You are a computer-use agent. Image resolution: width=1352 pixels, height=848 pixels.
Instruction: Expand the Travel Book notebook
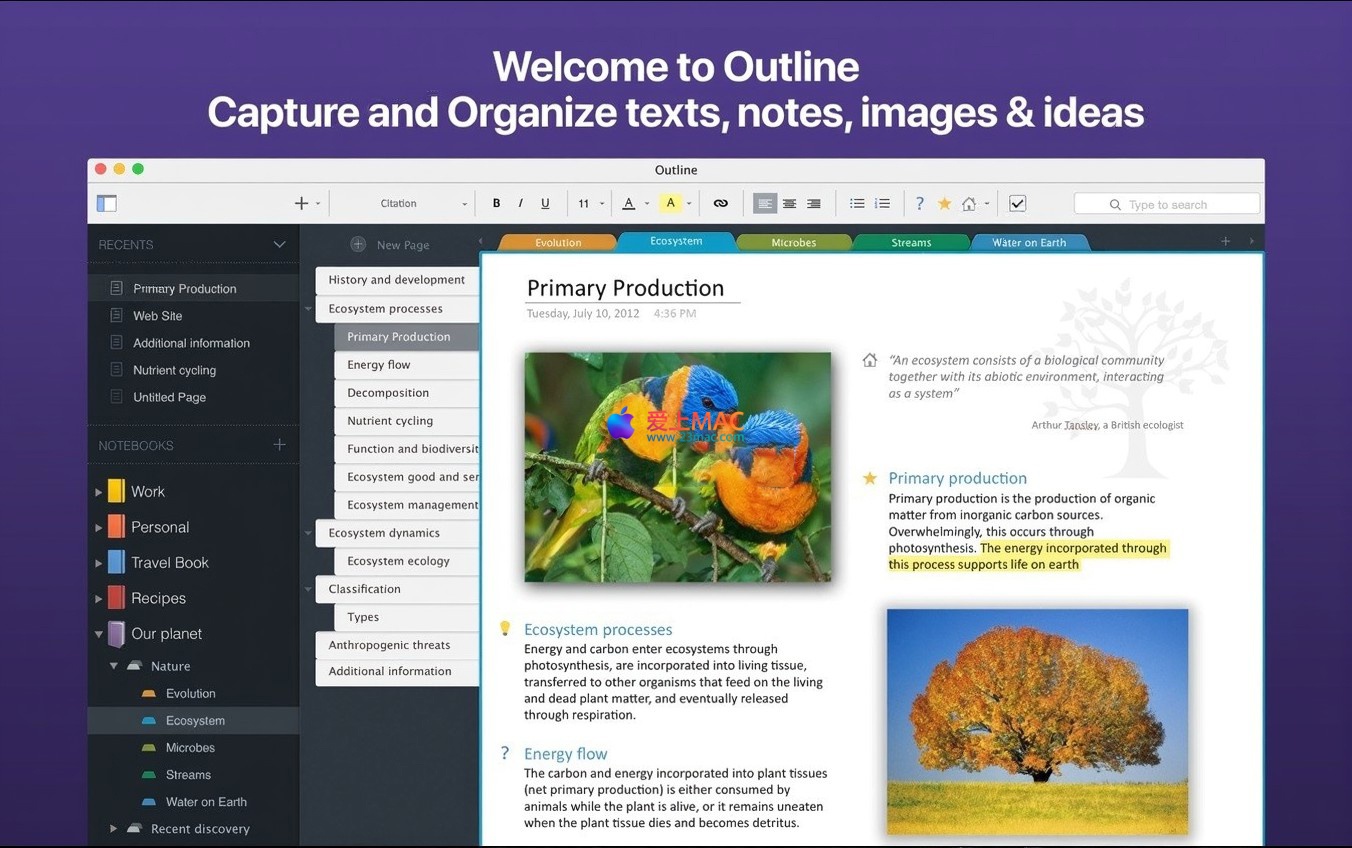98,563
